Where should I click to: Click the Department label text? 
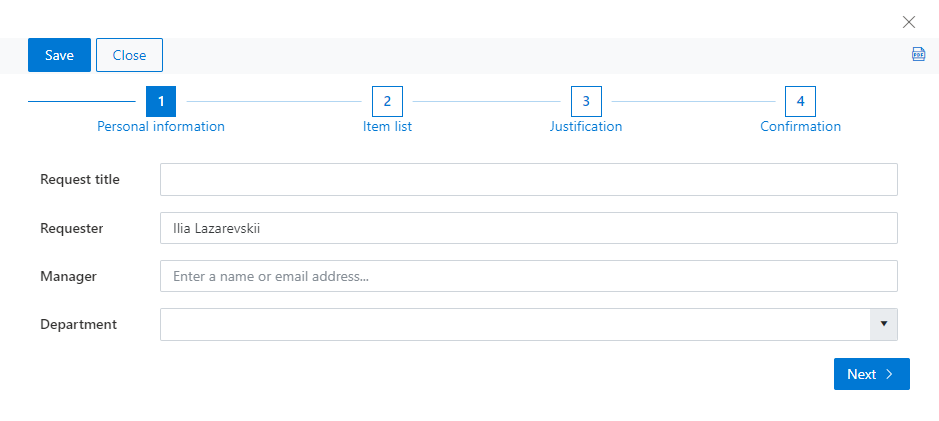point(78,324)
